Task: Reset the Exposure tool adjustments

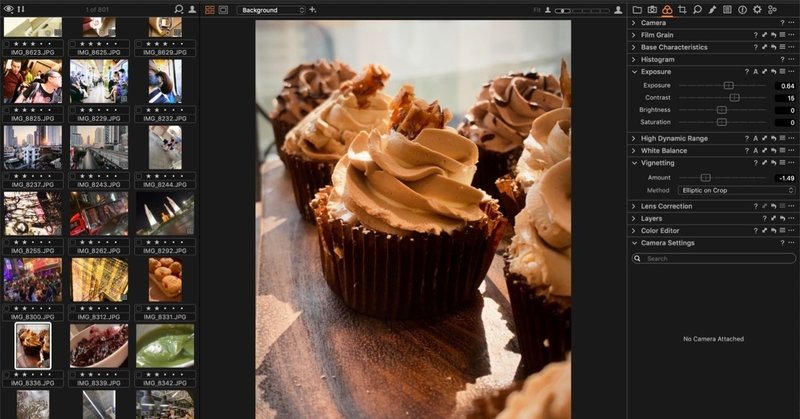Action: coord(773,72)
